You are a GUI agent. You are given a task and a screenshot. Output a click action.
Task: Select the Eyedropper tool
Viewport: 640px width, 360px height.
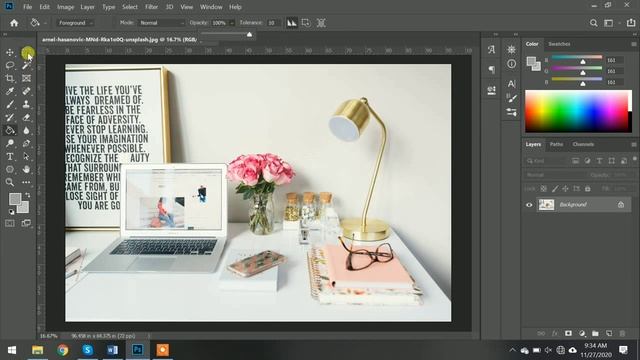[x=10, y=91]
